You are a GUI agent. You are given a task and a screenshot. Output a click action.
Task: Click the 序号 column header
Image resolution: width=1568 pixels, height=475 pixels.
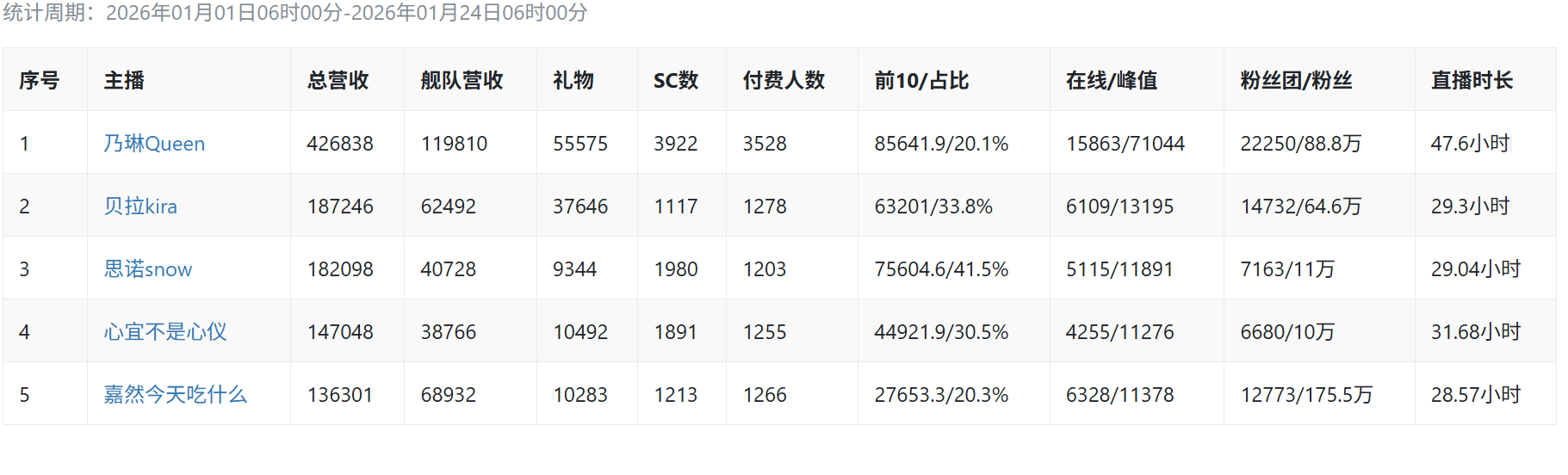(40, 81)
